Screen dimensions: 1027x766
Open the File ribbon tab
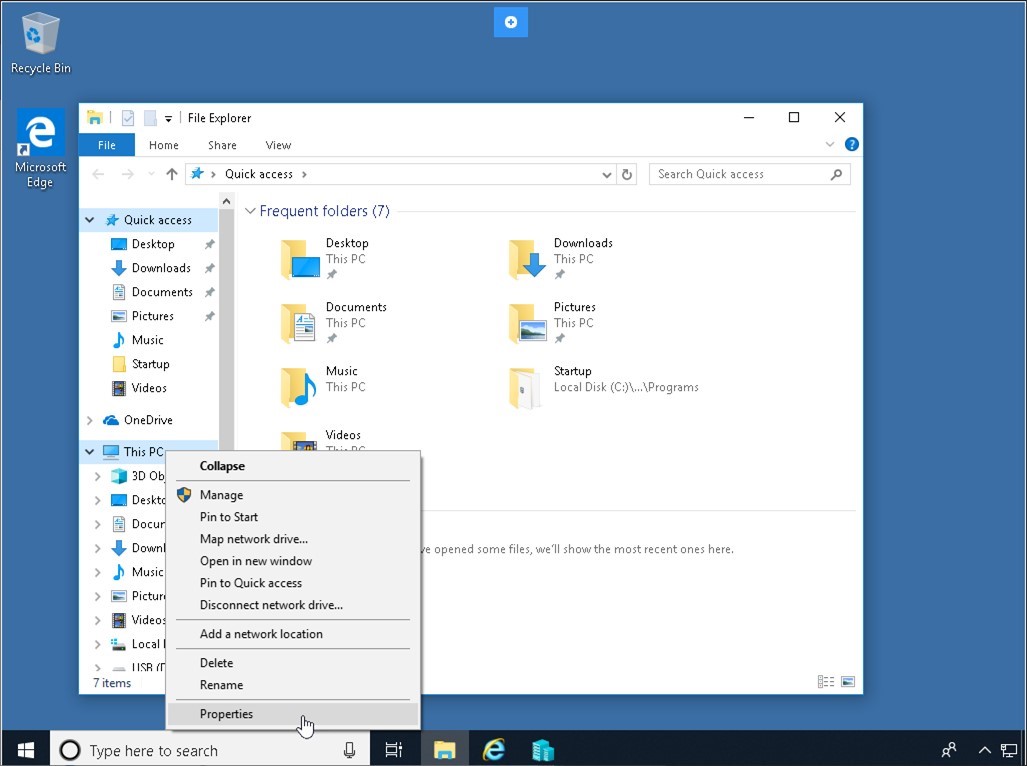tap(107, 145)
